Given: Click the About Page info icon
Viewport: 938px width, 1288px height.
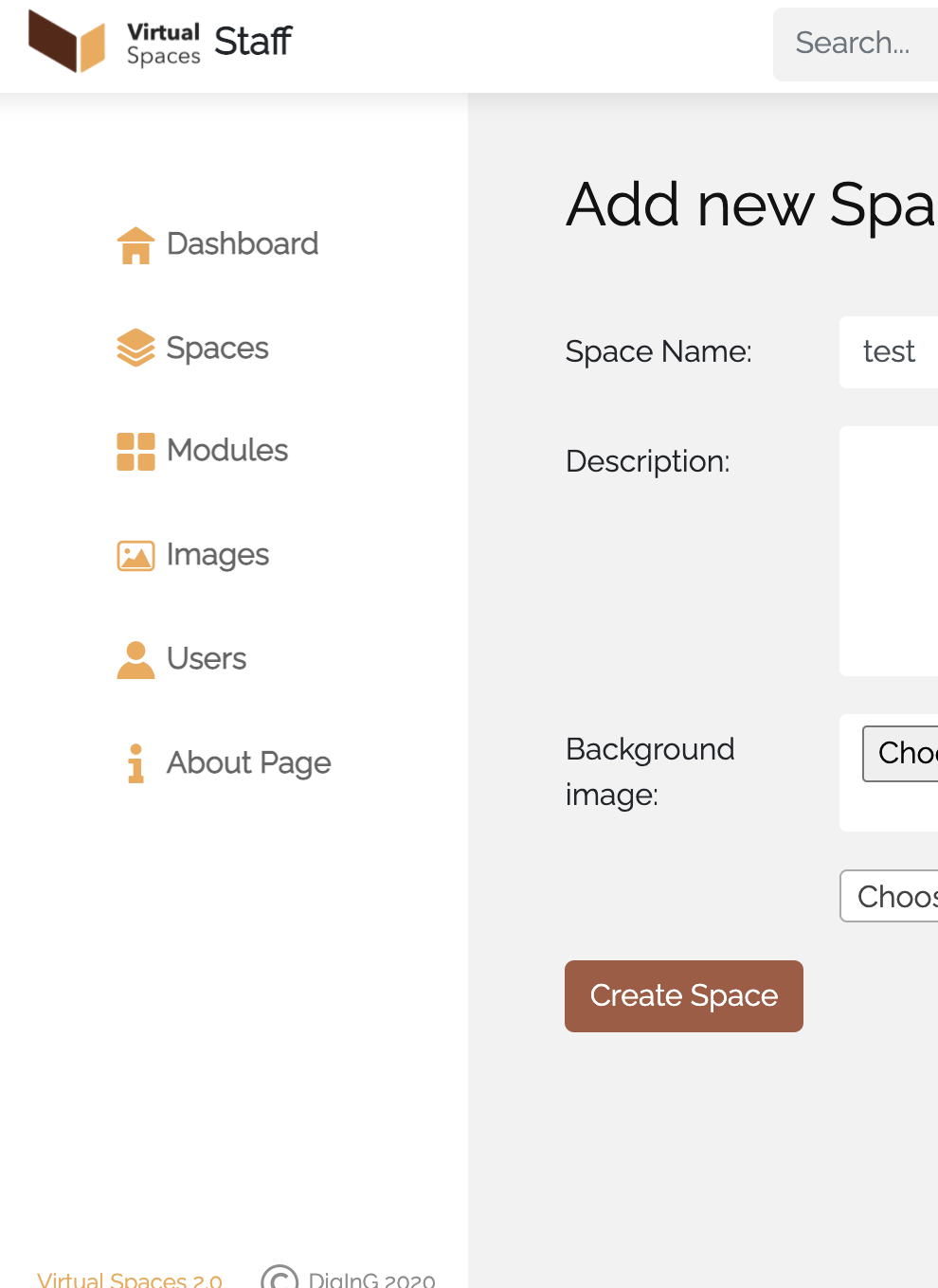Looking at the screenshot, I should (135, 763).
